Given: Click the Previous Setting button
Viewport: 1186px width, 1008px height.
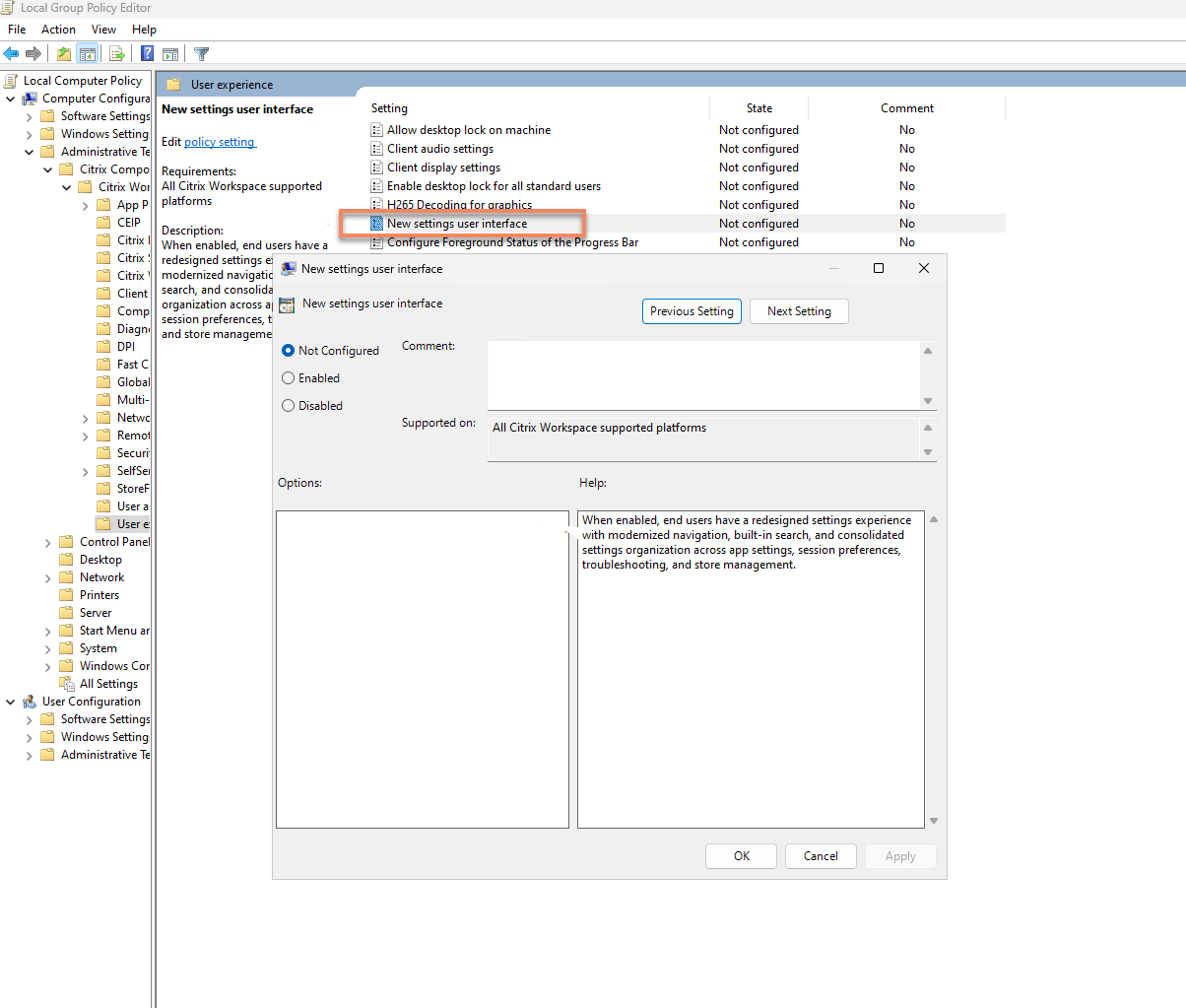Looking at the screenshot, I should tap(692, 311).
